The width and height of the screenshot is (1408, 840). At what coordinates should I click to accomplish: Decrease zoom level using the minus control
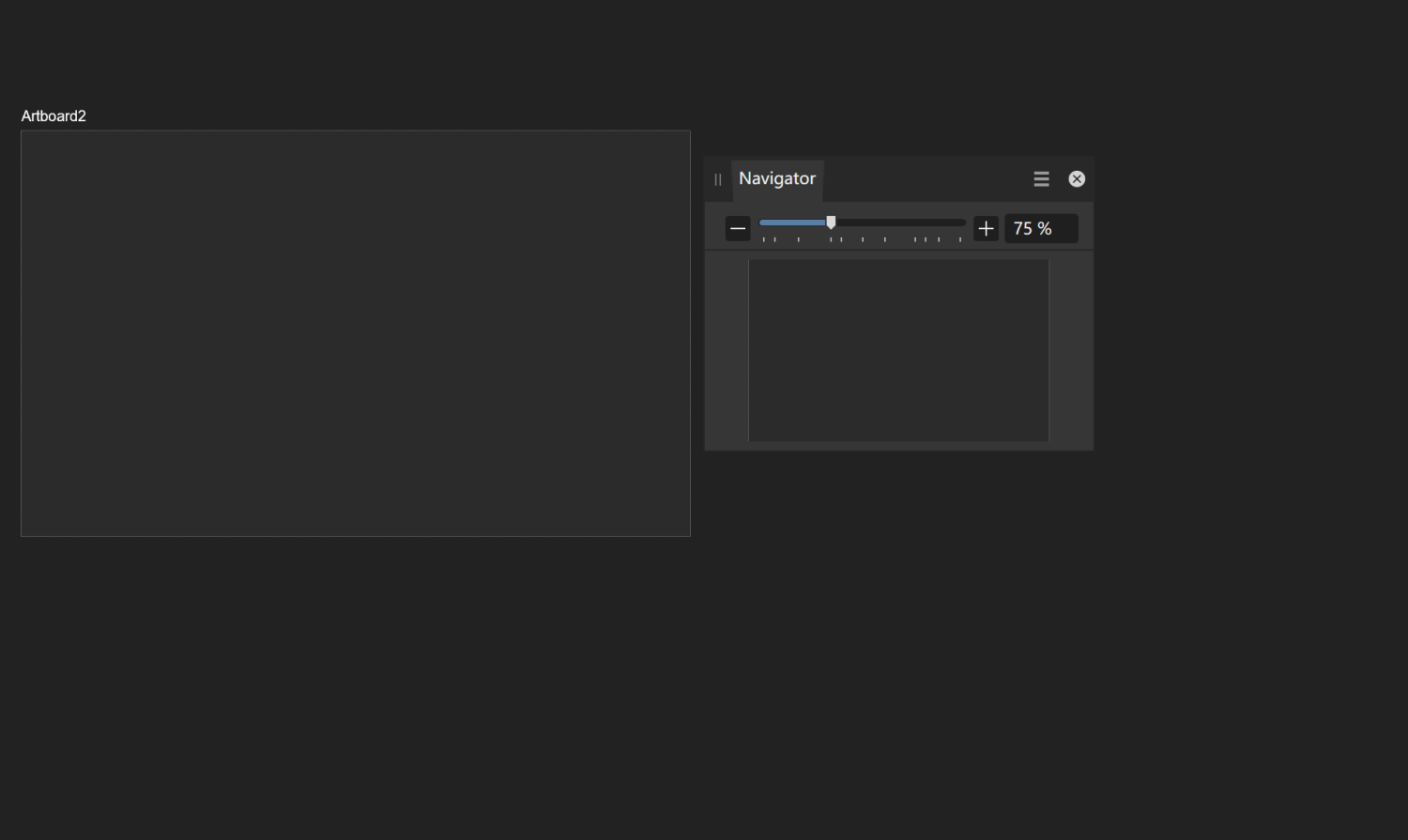738,228
